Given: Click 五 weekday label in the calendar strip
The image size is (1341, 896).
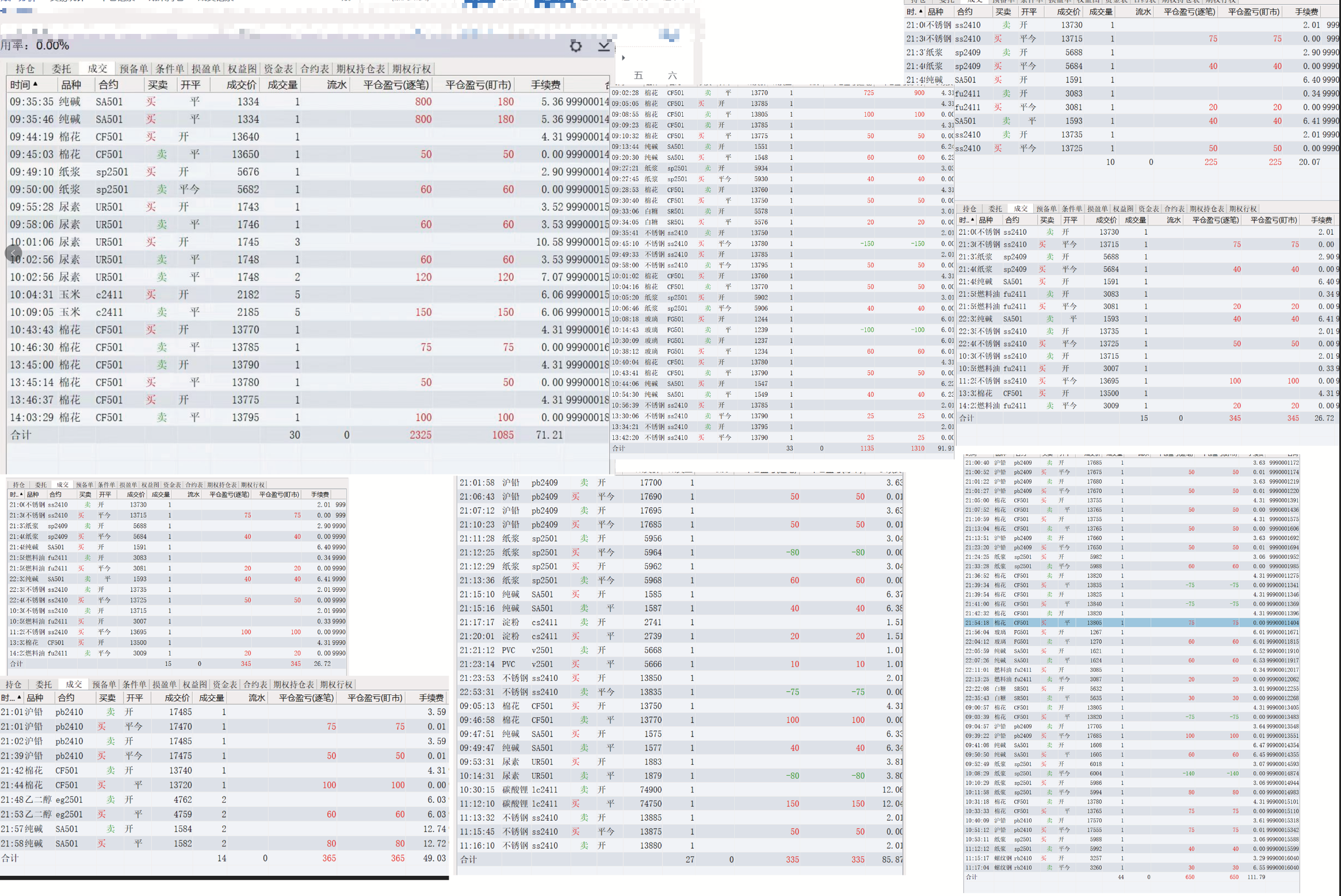Looking at the screenshot, I should pyautogui.click(x=638, y=75).
